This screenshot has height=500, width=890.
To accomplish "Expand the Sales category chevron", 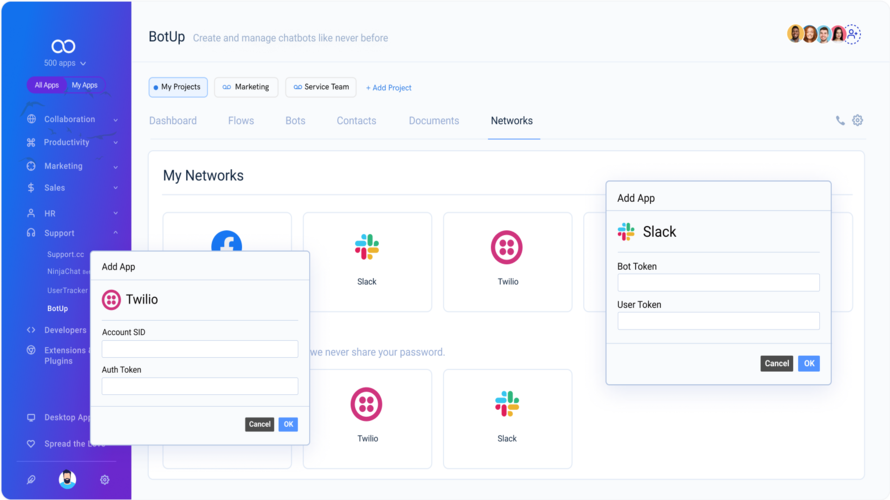I will [x=115, y=188].
